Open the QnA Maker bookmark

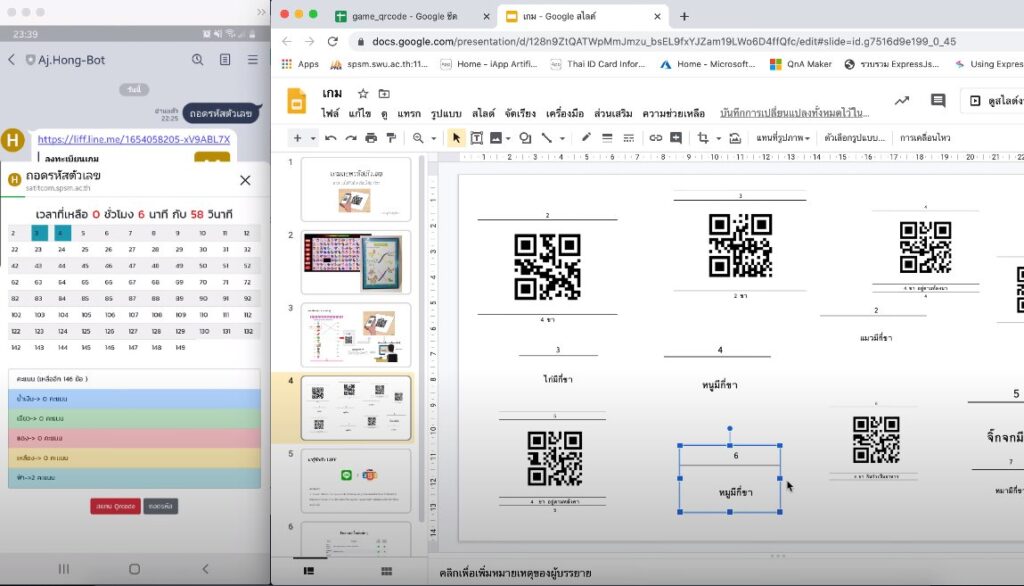[801, 64]
